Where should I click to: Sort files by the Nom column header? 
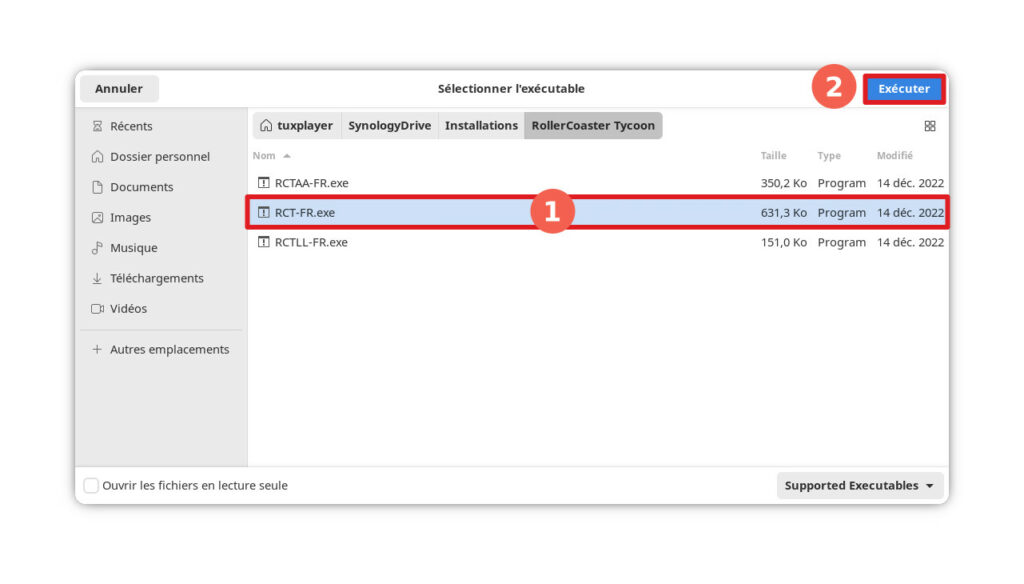pos(264,156)
